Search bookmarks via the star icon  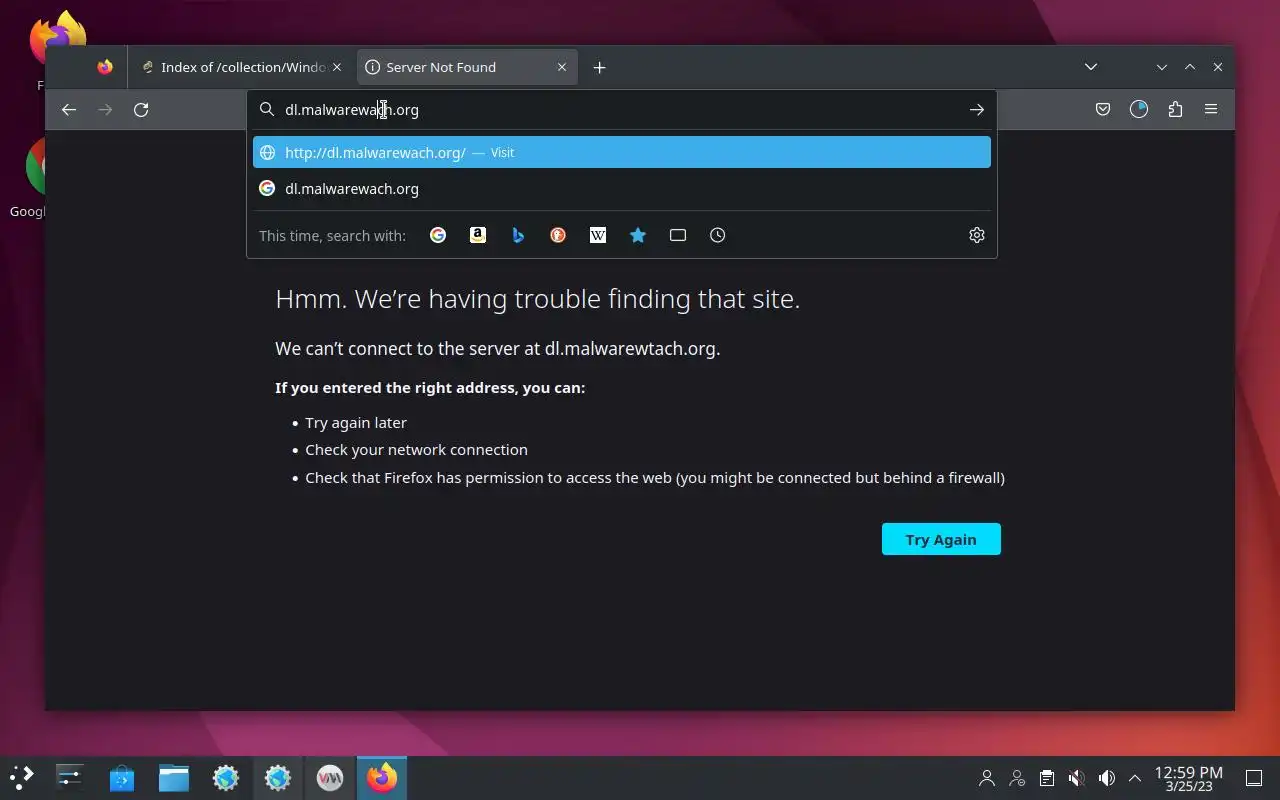(x=638, y=235)
